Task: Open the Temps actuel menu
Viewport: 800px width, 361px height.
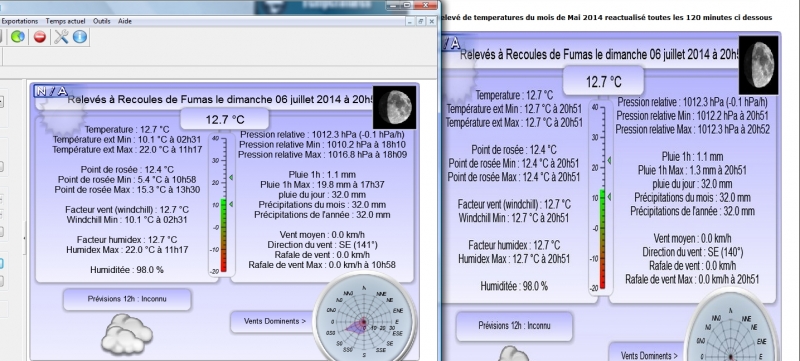Action: point(65,21)
